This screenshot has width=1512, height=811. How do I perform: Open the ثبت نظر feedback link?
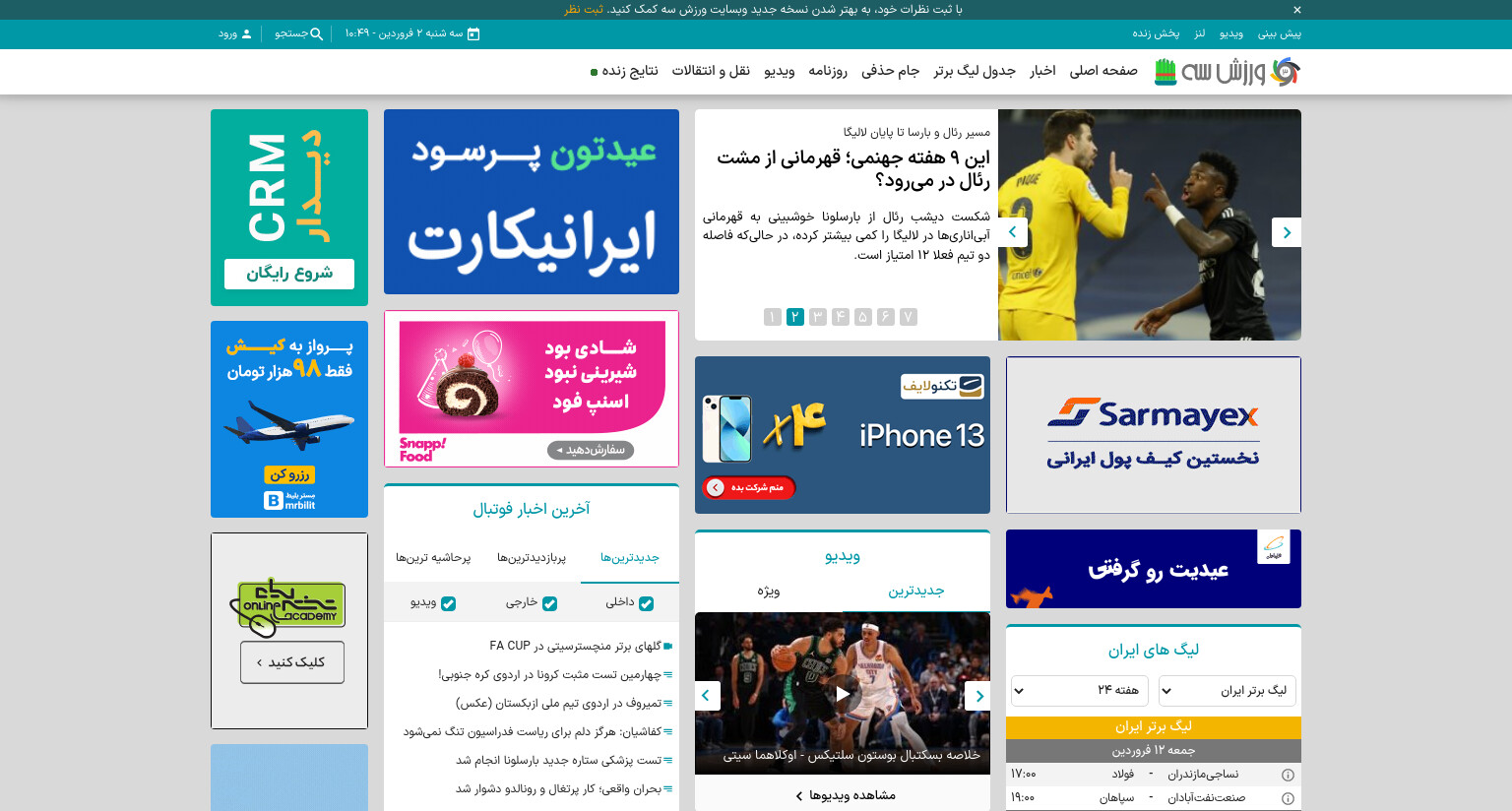(584, 10)
